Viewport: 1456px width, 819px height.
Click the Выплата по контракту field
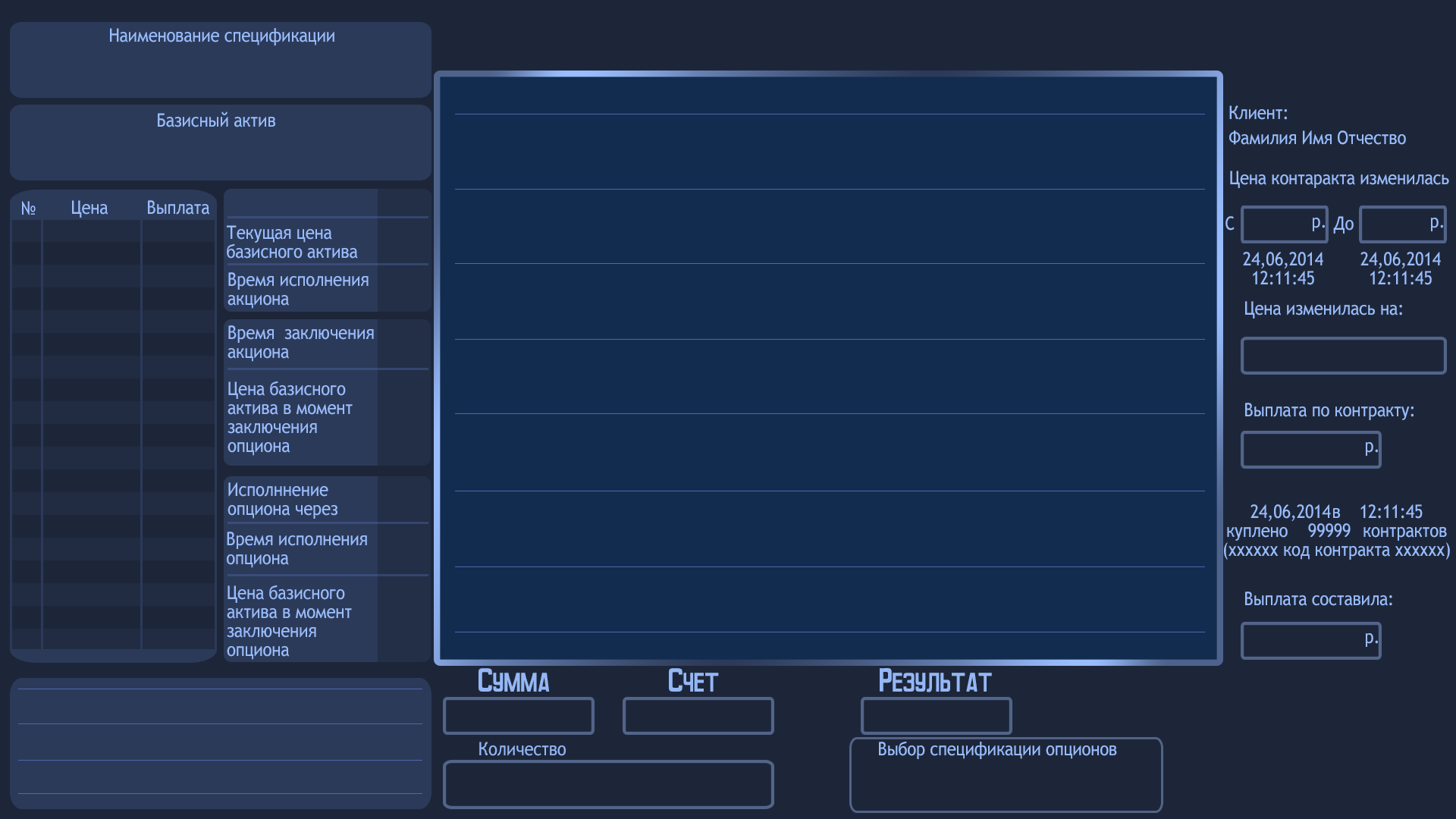coord(1310,450)
